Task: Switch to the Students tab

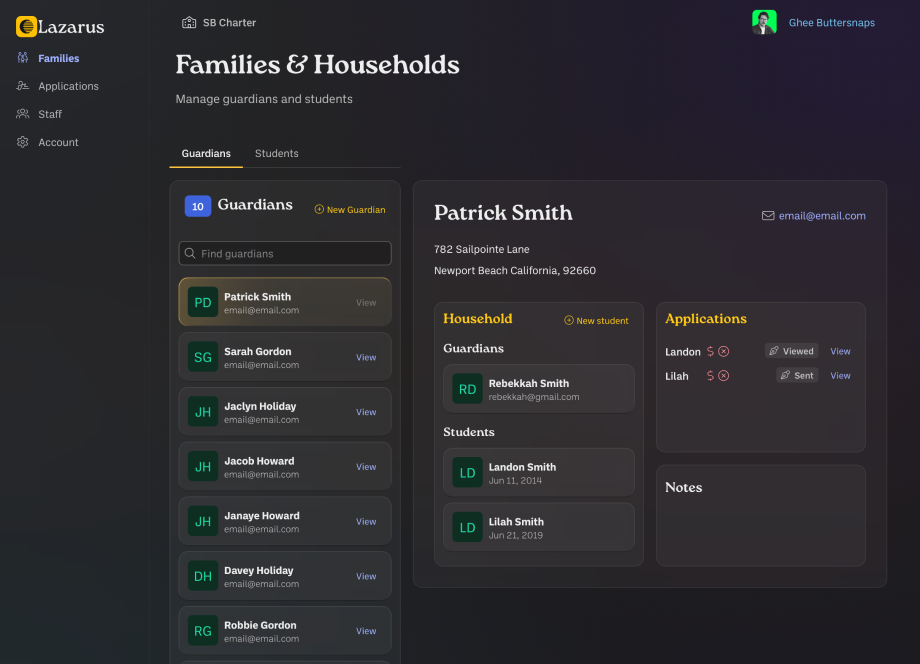Action: click(x=276, y=153)
